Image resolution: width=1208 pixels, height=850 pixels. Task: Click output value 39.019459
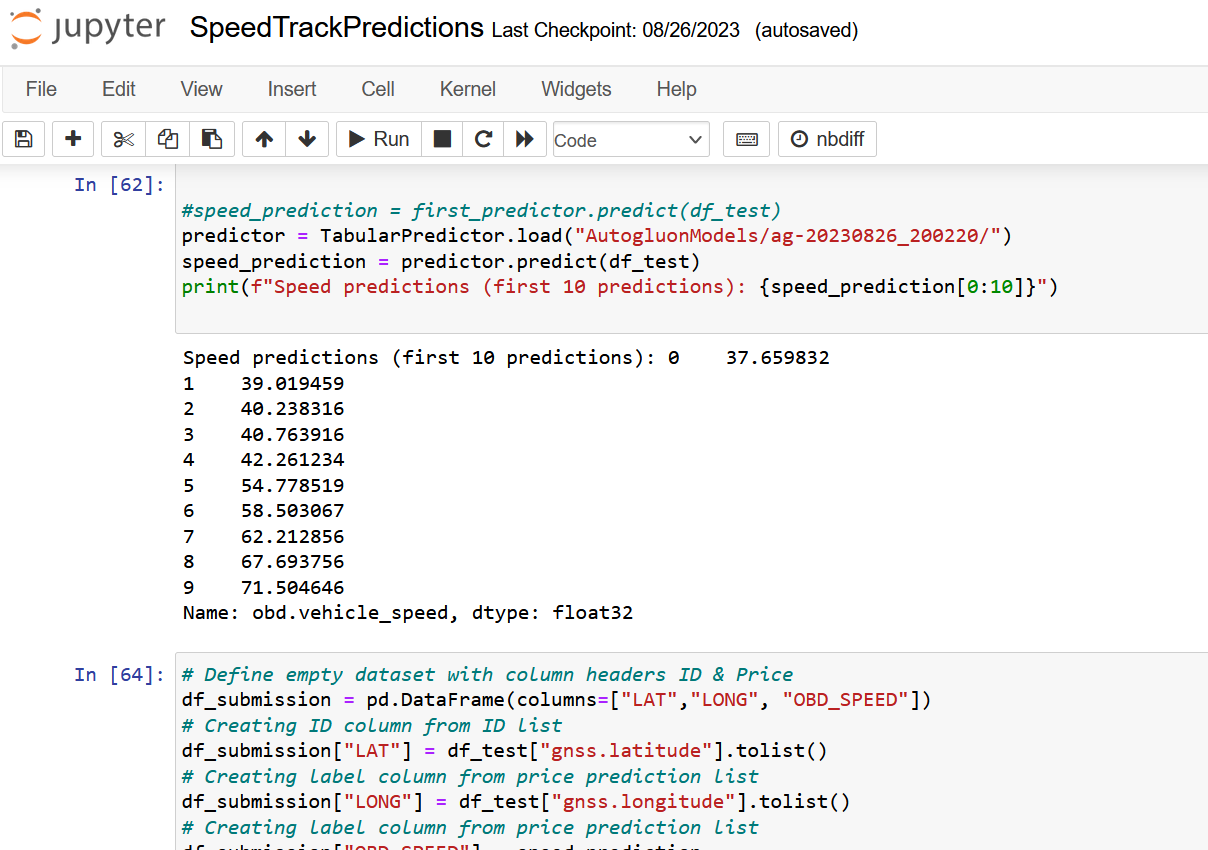[292, 384]
